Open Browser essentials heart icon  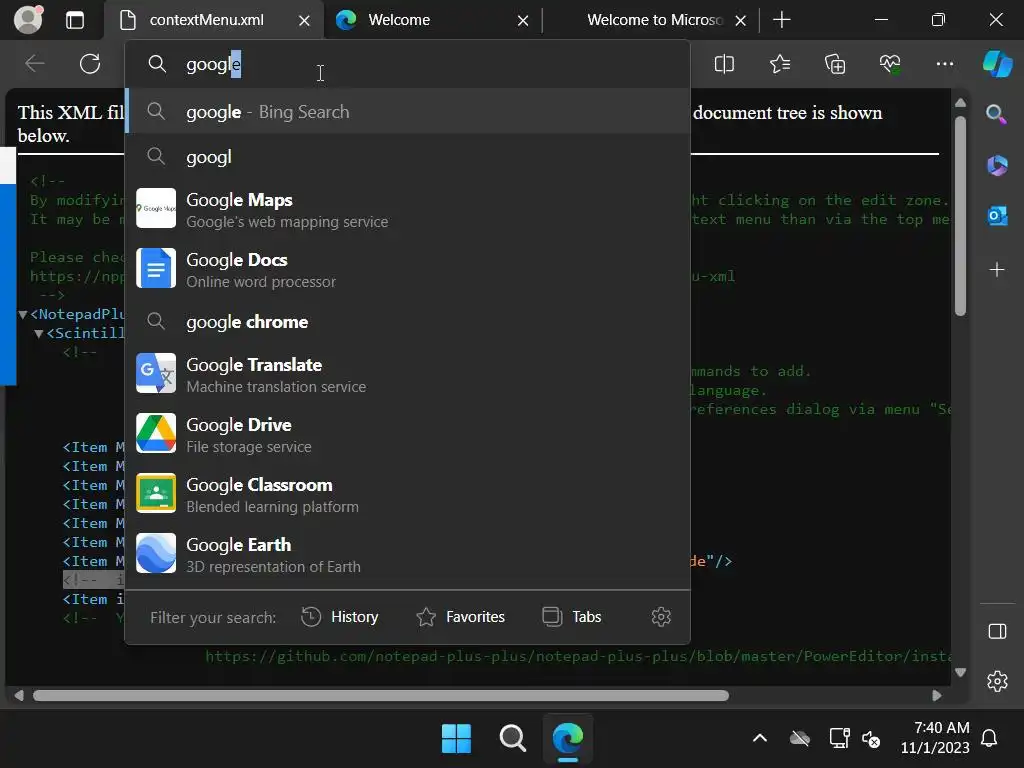(890, 64)
